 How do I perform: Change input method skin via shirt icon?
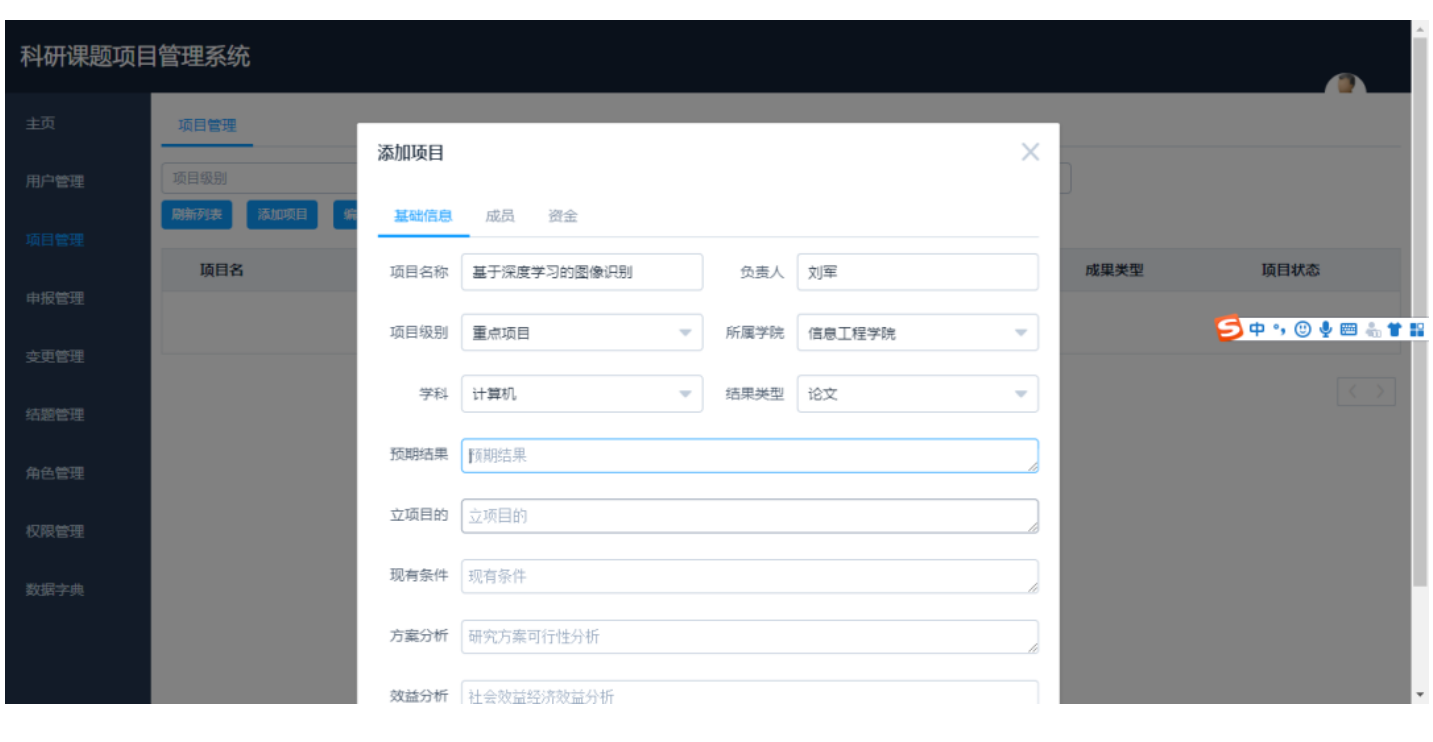[x=1394, y=328]
